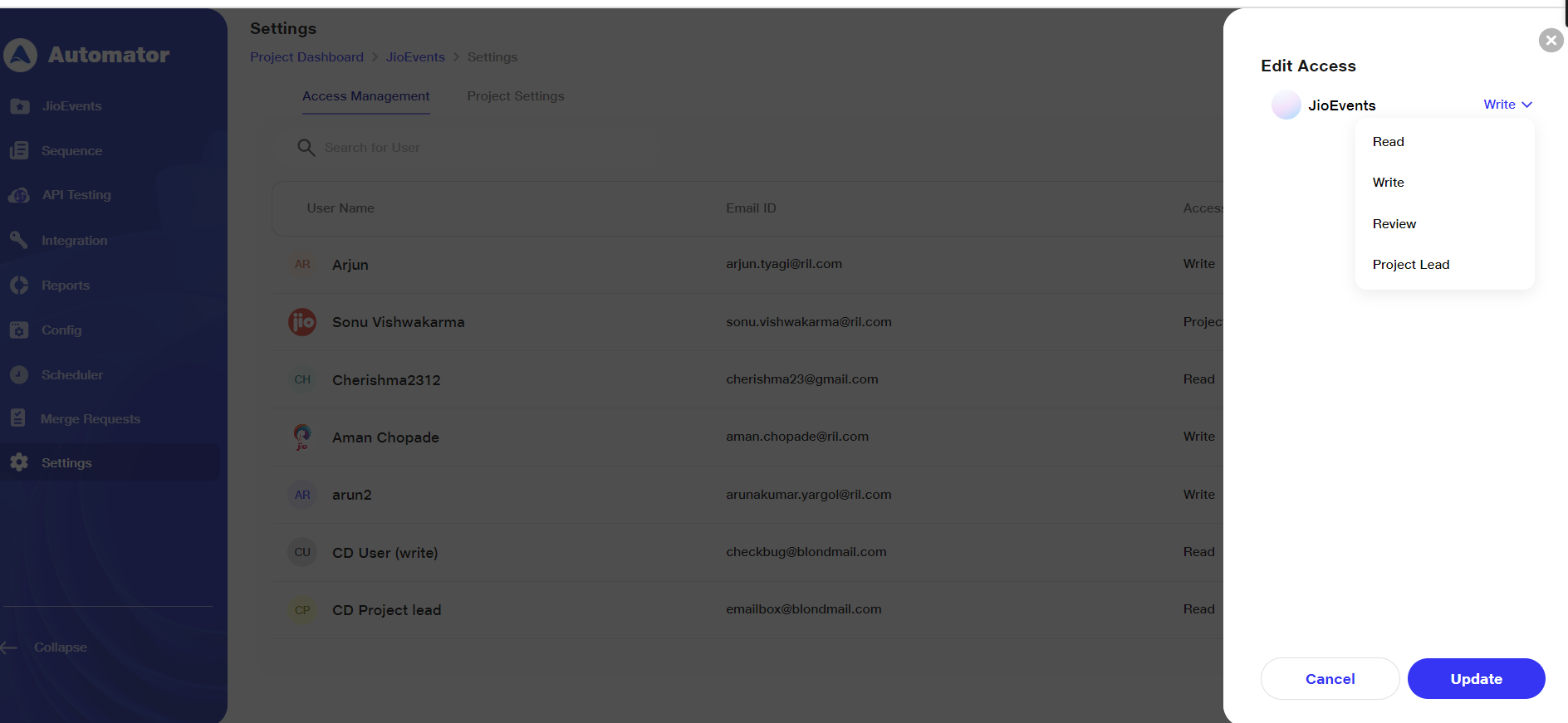Open the Reports chart icon
Screen dimensions: 1568x723
tap(19, 285)
